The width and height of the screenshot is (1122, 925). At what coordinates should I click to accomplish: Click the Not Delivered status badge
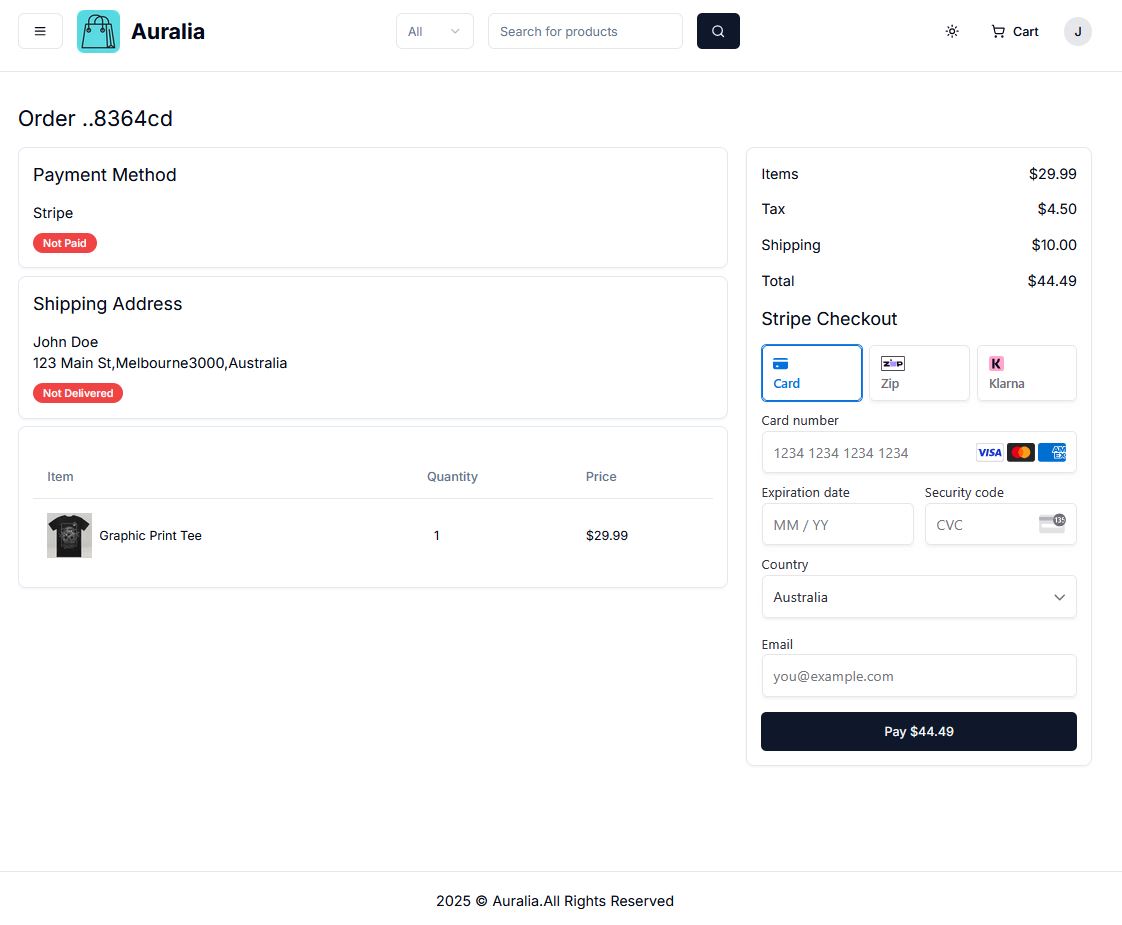pos(78,393)
